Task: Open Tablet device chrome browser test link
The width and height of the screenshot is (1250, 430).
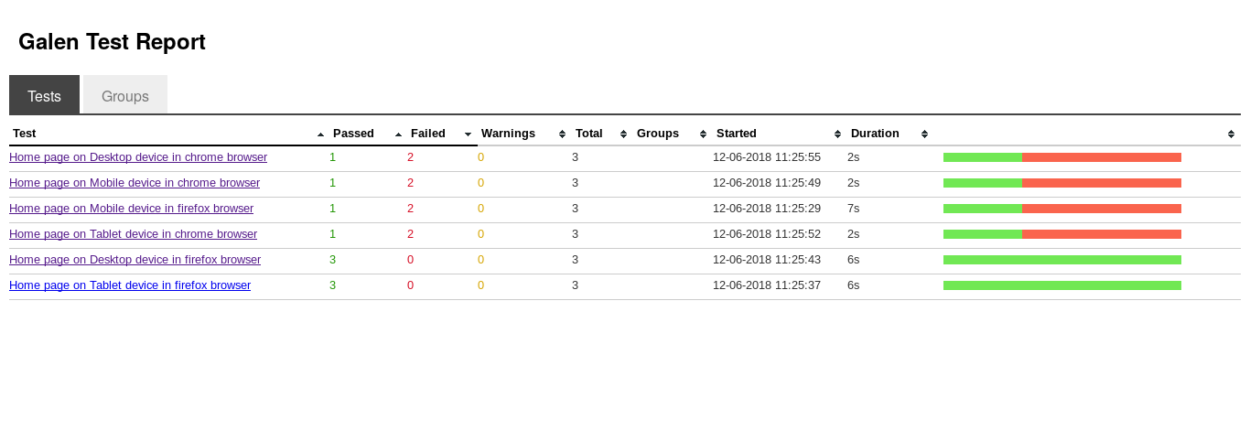Action: (x=133, y=234)
